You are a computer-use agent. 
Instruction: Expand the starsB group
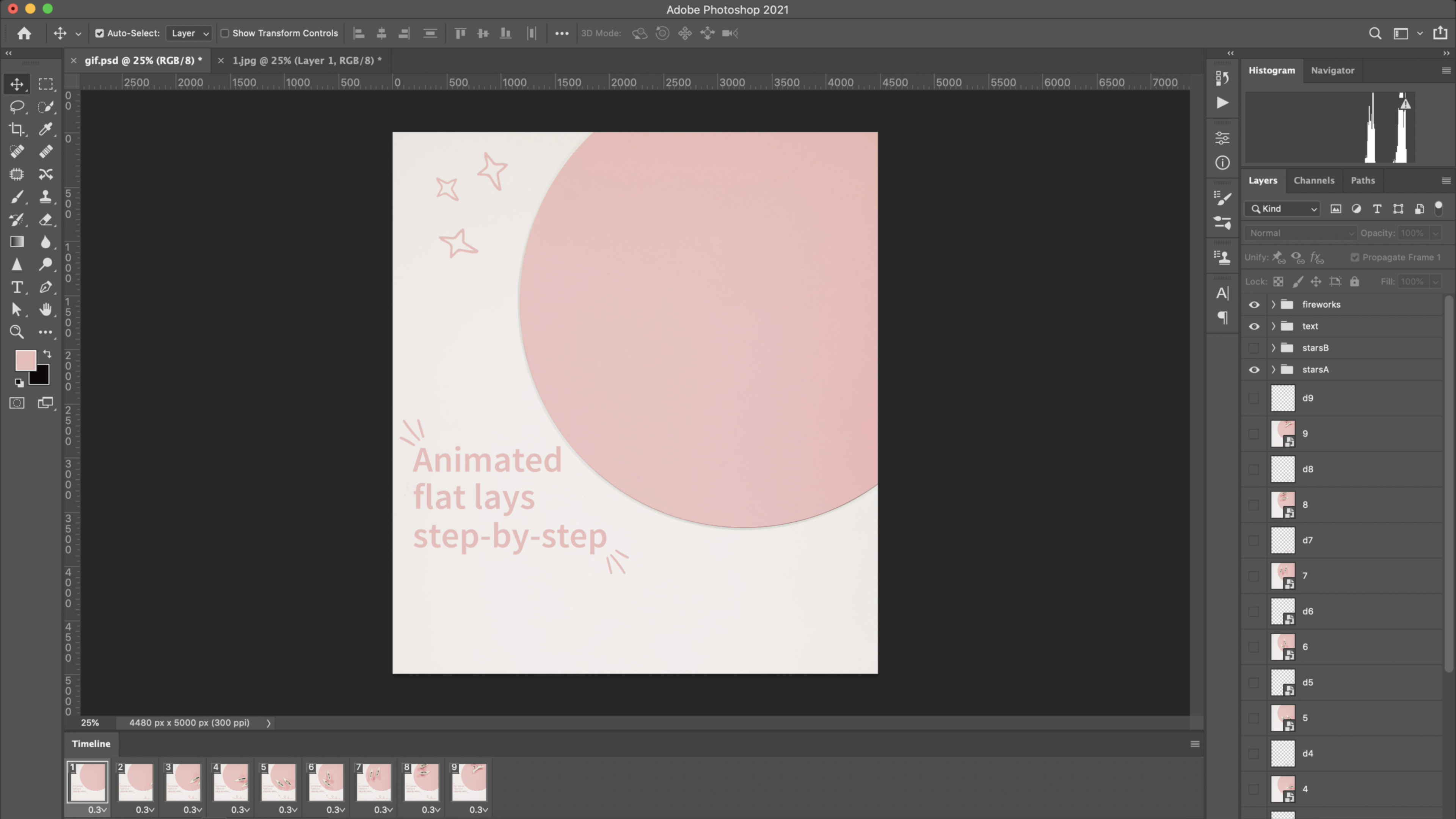tap(1274, 348)
